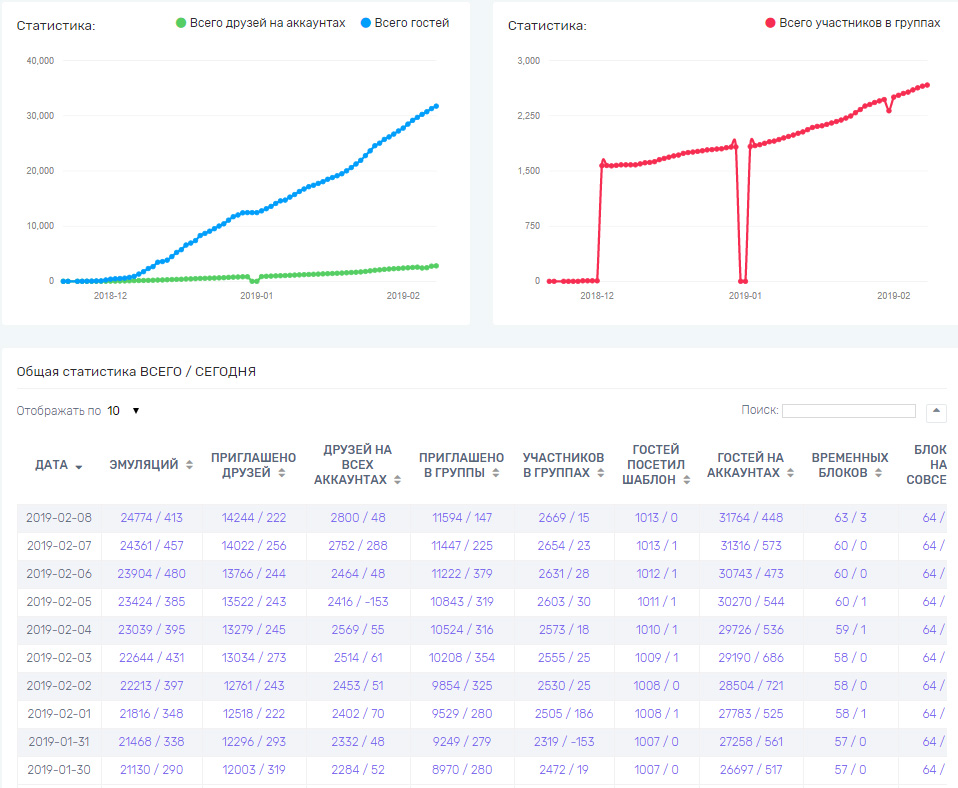
Task: Sort by ПРИГЛАШЕНО ДРУЗЕЙ column icon
Action: [x=281, y=473]
